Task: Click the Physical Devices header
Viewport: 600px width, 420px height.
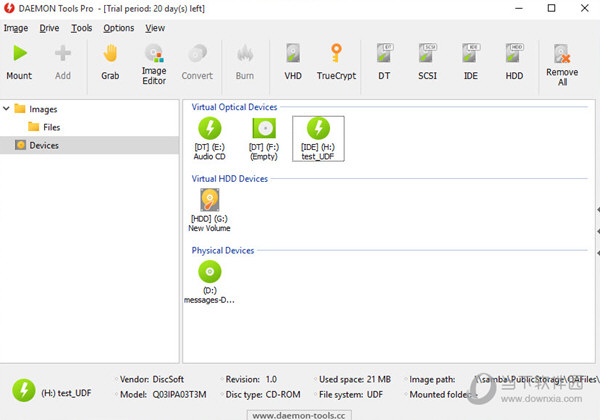Action: tap(223, 251)
